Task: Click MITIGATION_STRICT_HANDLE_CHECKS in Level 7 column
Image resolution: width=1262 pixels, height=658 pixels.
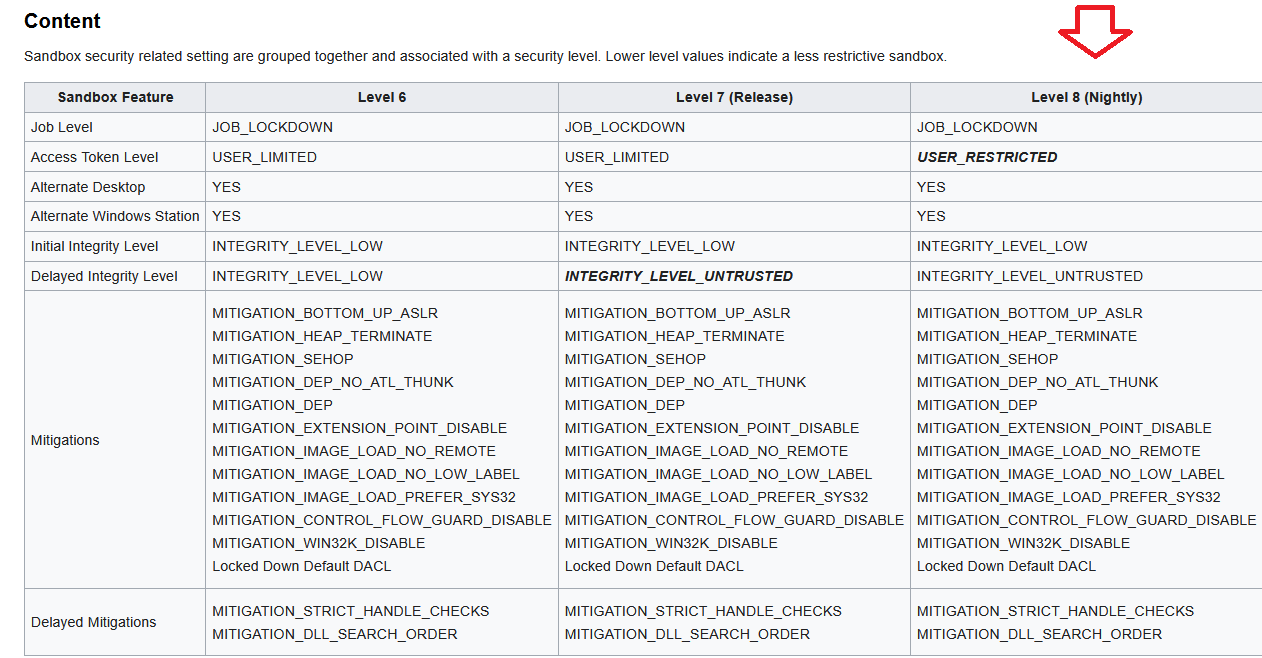Action: pyautogui.click(x=703, y=611)
